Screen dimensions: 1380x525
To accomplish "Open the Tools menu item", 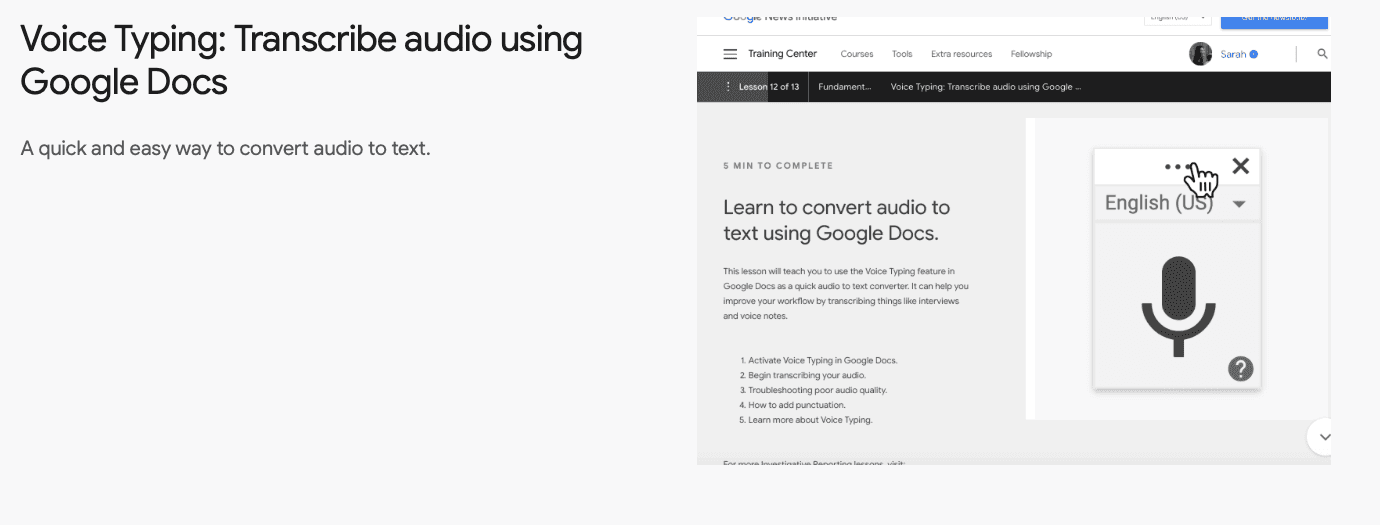I will click(x=902, y=54).
